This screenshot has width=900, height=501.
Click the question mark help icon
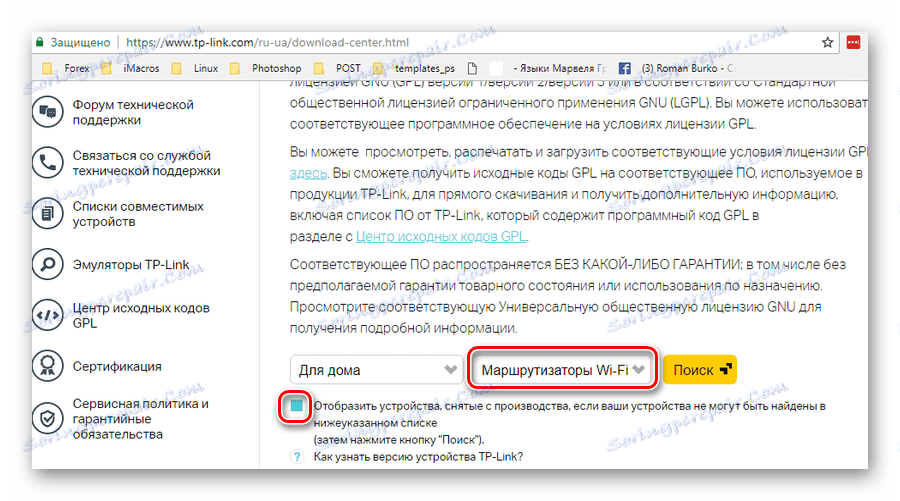point(297,457)
